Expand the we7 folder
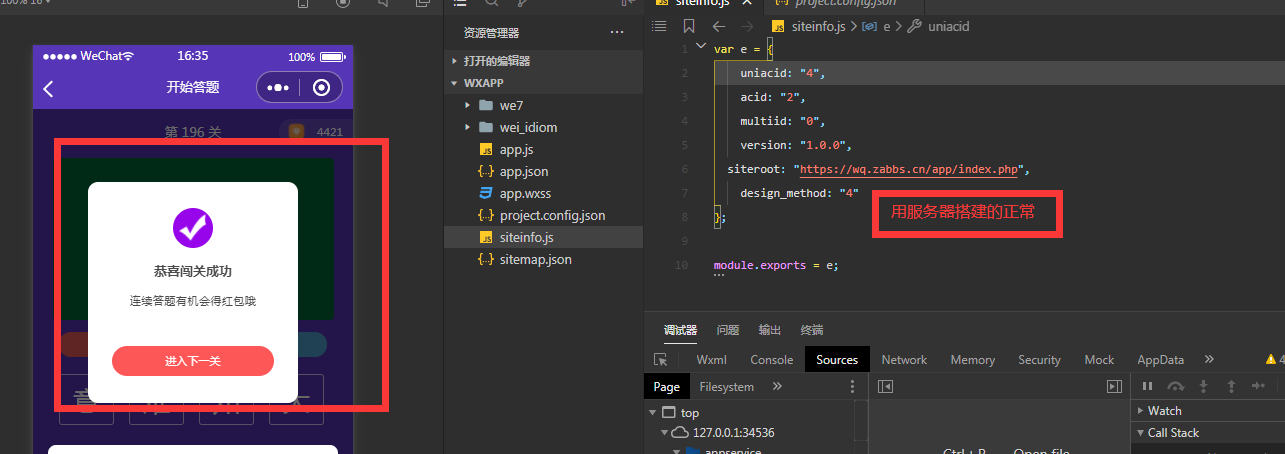Image resolution: width=1285 pixels, height=454 pixels. [x=467, y=105]
